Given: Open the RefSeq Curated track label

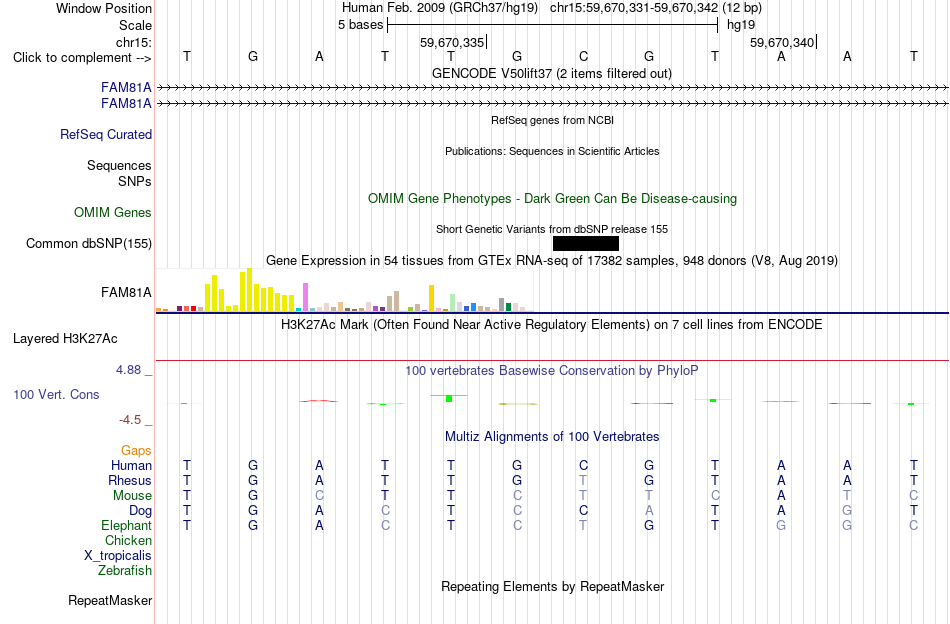Looking at the screenshot, I should click(x=105, y=134).
